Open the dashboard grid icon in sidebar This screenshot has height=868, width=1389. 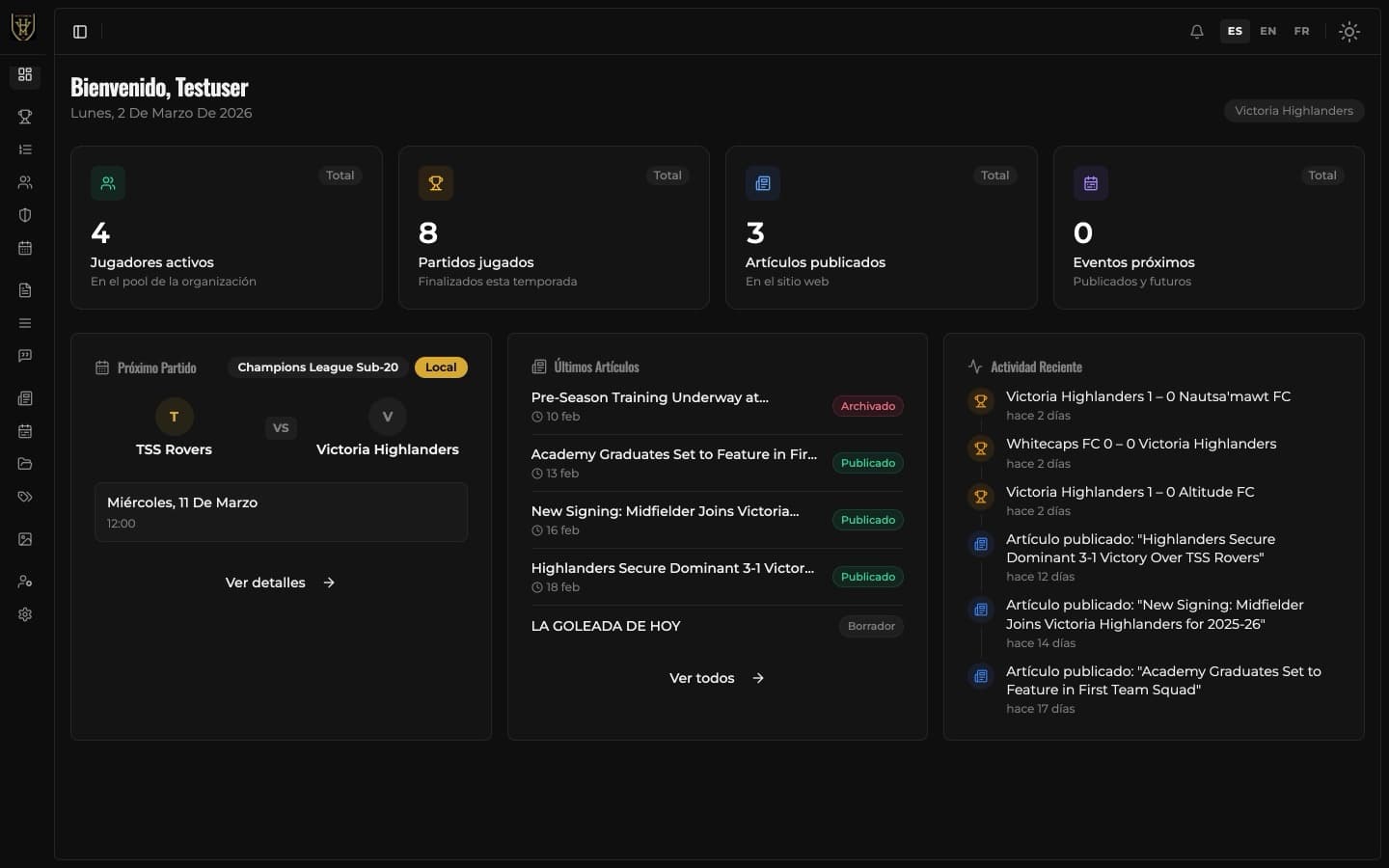click(x=25, y=74)
